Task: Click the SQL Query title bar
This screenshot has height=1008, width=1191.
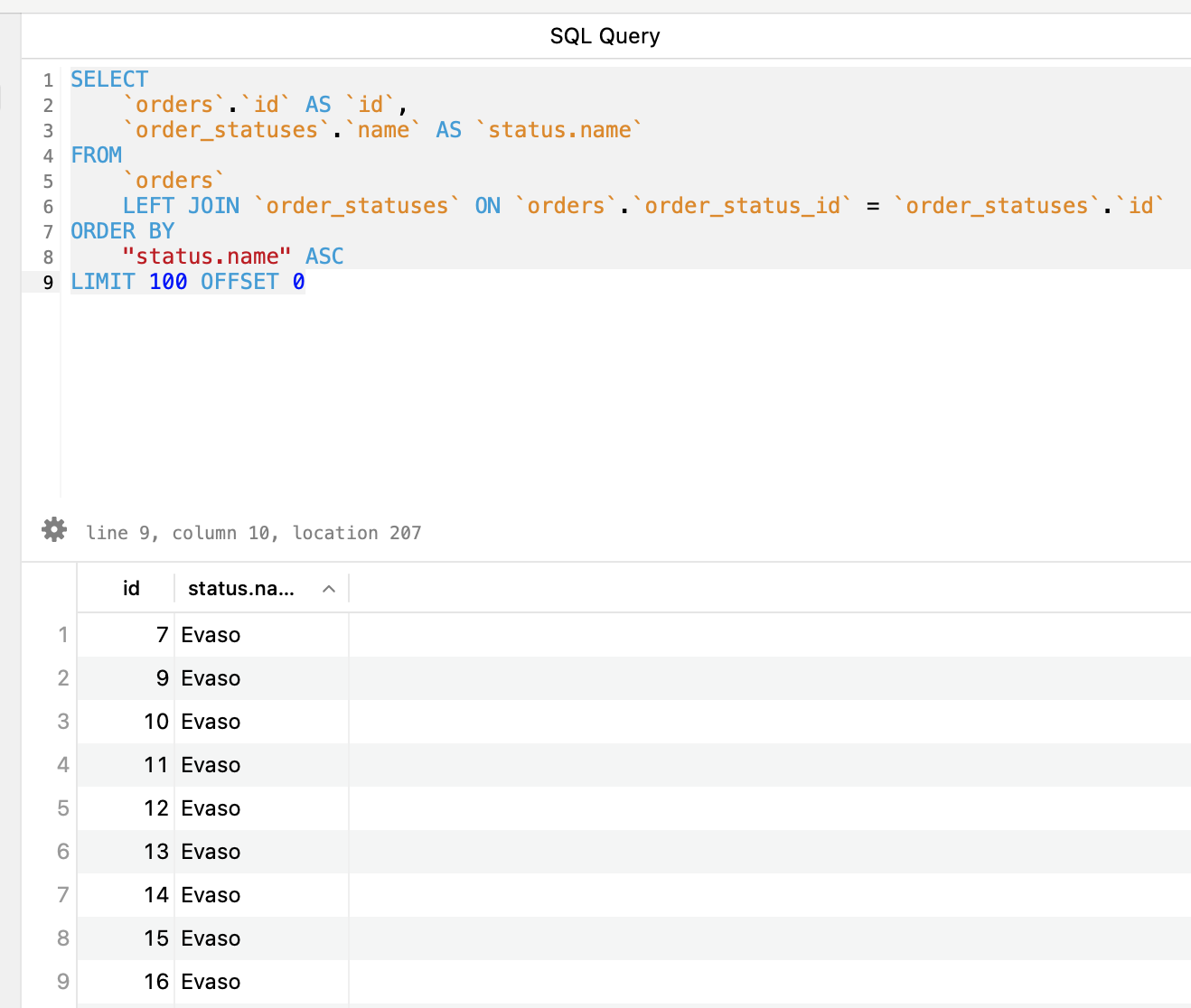Action: pos(605,35)
